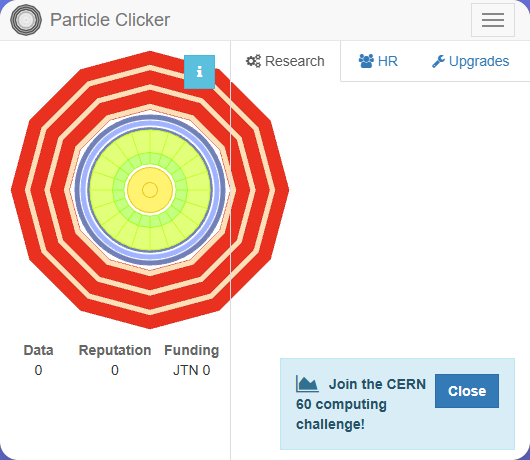Close the CERN 60 challenge notice
530x460 pixels.
(x=467, y=391)
